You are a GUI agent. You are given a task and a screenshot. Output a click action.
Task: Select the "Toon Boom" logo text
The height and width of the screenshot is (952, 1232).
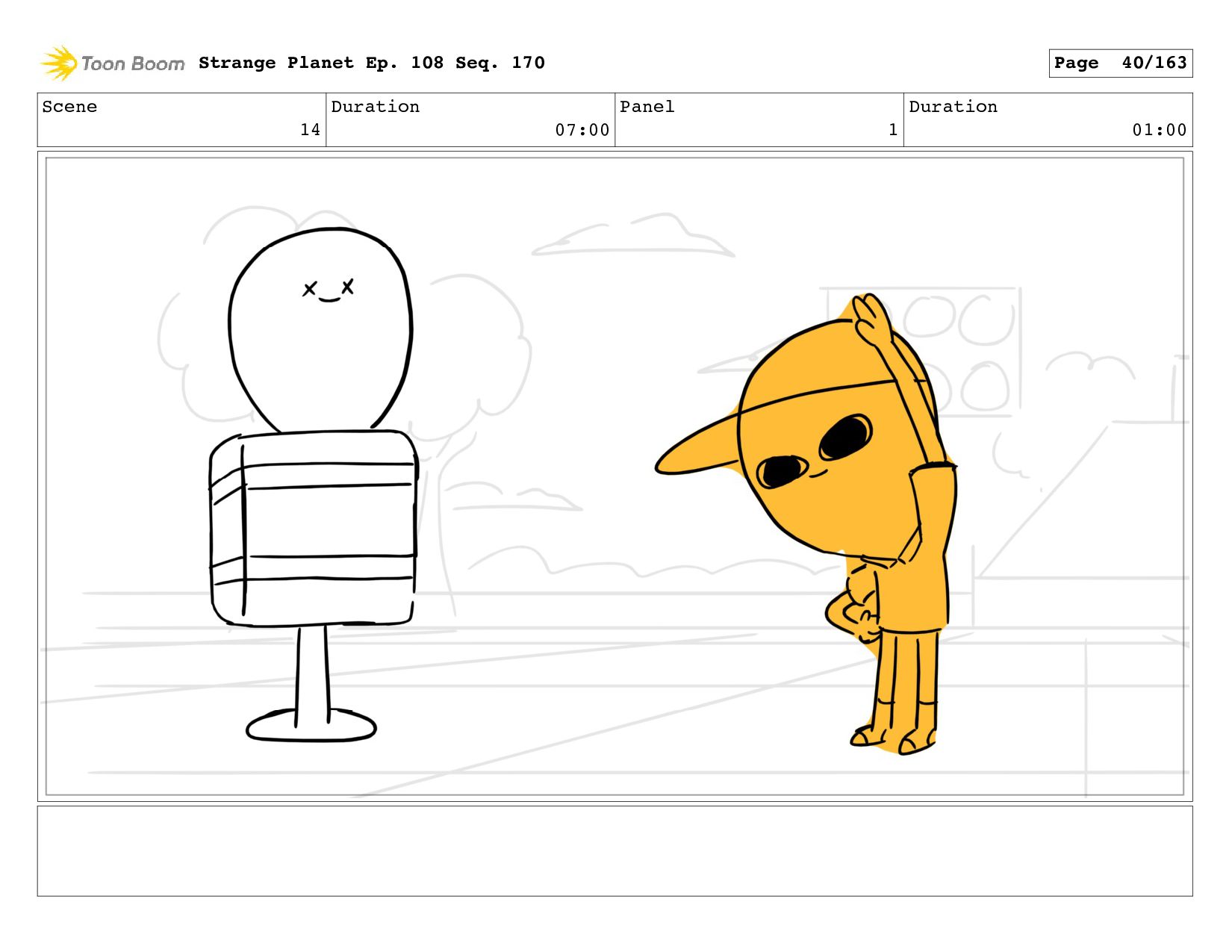(x=133, y=63)
